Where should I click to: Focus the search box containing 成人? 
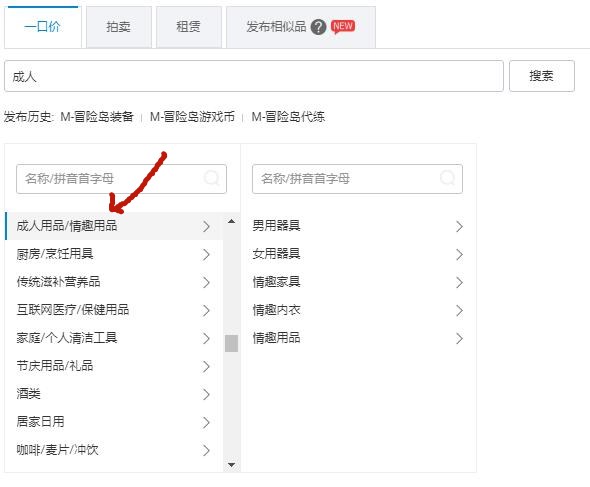point(254,76)
